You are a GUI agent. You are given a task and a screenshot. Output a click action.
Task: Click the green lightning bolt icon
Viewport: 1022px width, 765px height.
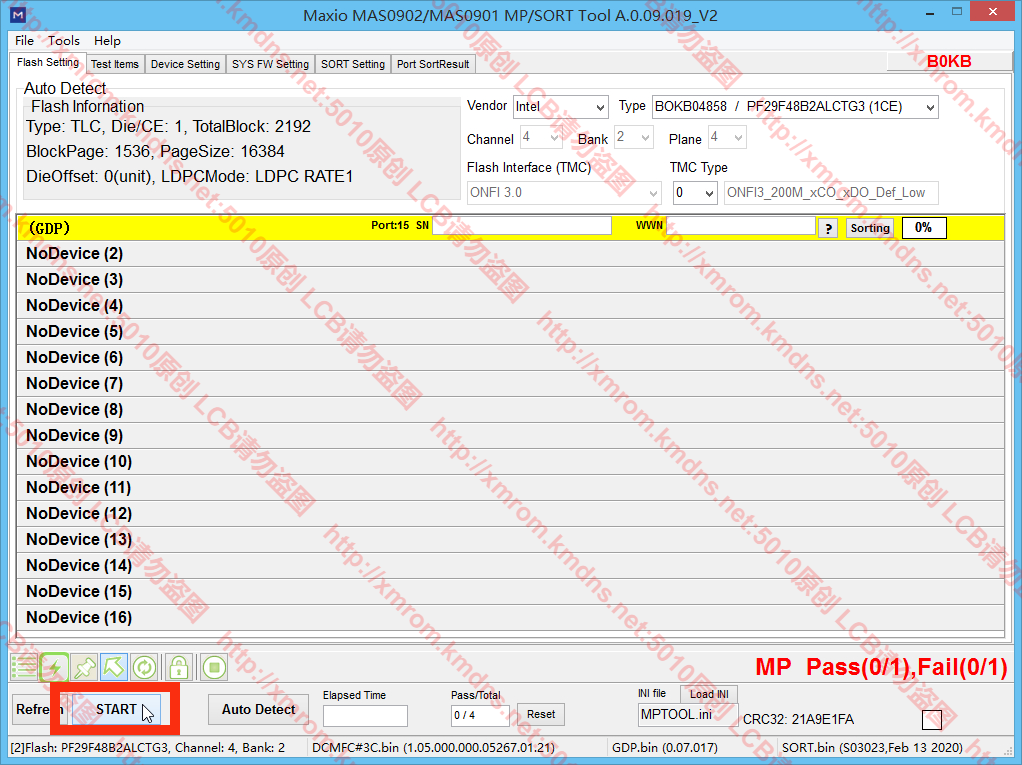[54, 667]
